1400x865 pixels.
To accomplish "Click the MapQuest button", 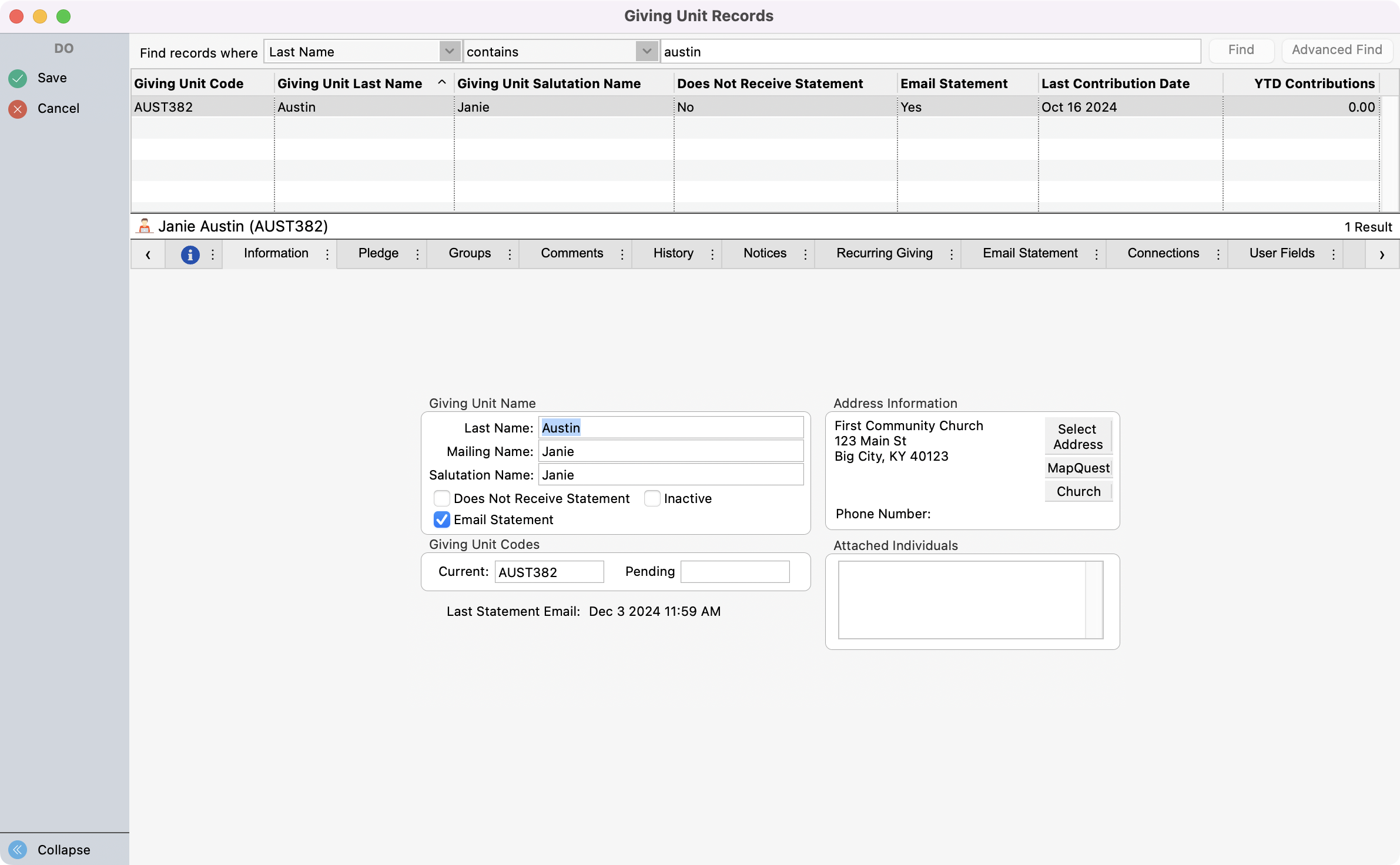I will click(x=1078, y=468).
